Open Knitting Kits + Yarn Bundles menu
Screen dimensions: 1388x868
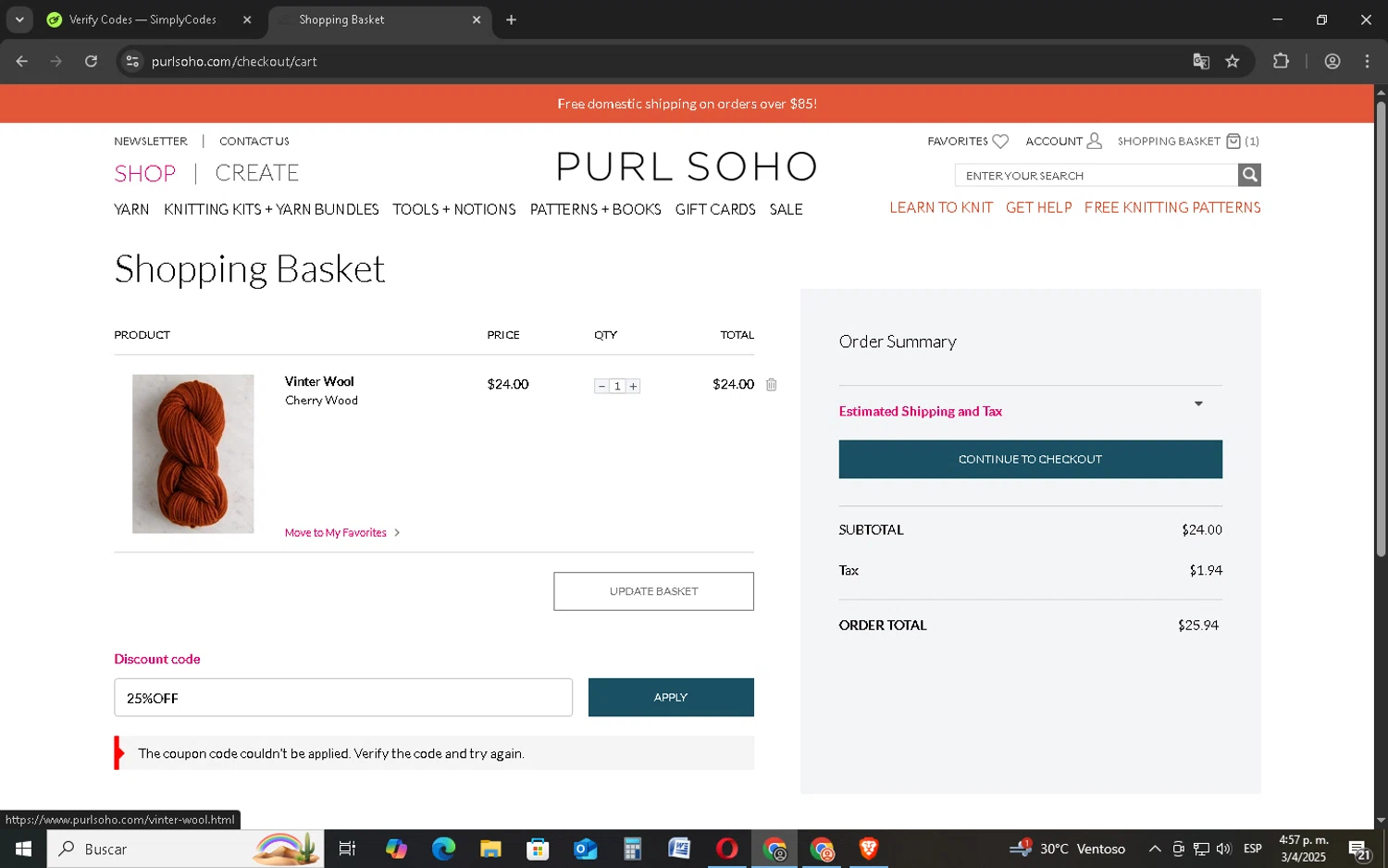(271, 210)
